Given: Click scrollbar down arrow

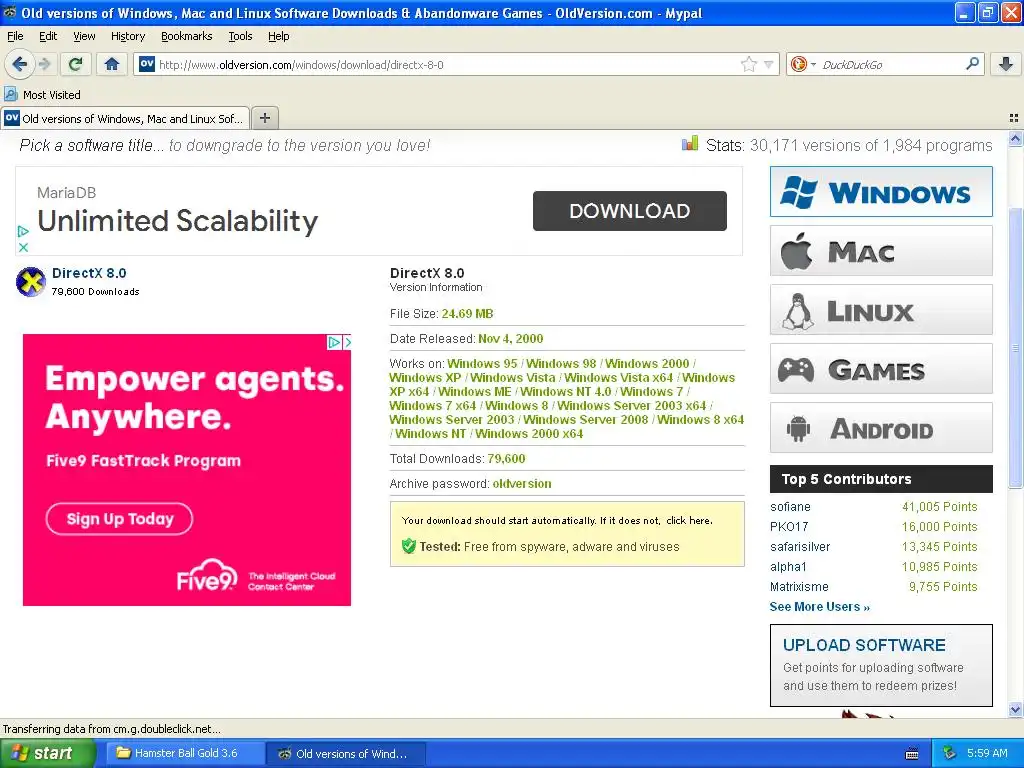Looking at the screenshot, I should click(x=1015, y=709).
